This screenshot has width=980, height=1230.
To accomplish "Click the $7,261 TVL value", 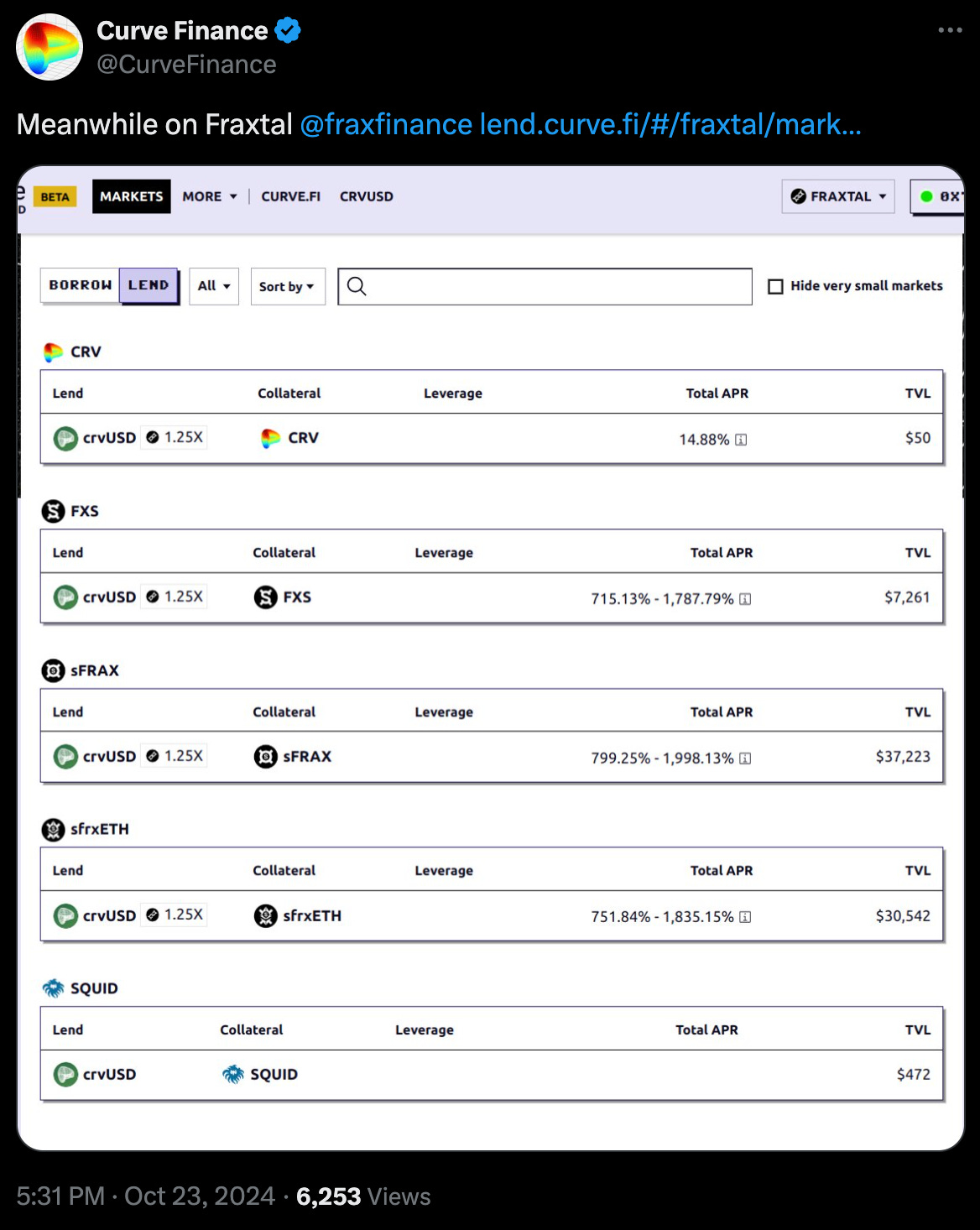I will (907, 597).
